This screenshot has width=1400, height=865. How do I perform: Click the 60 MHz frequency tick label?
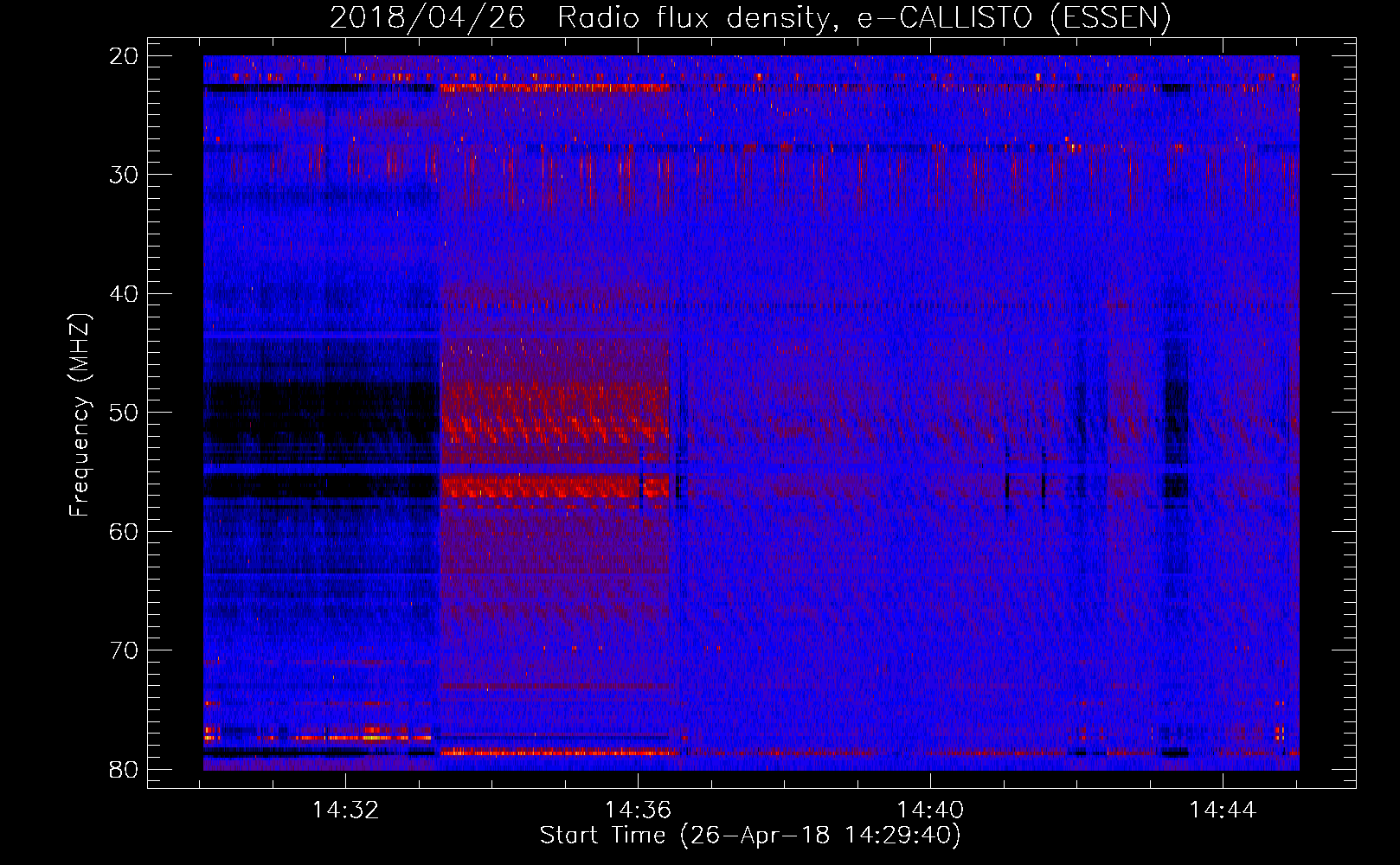(125, 531)
